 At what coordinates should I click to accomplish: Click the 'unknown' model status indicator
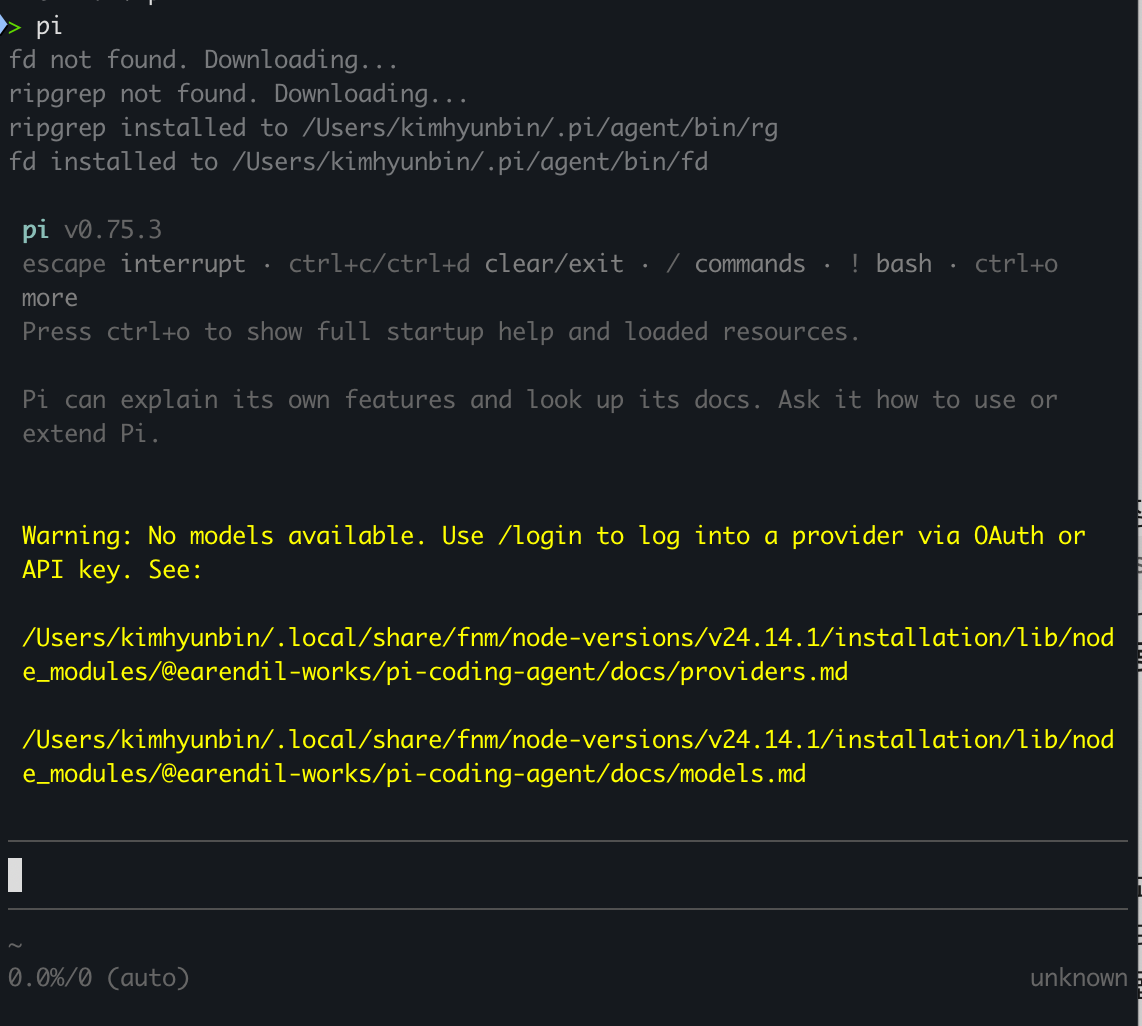tap(1079, 978)
